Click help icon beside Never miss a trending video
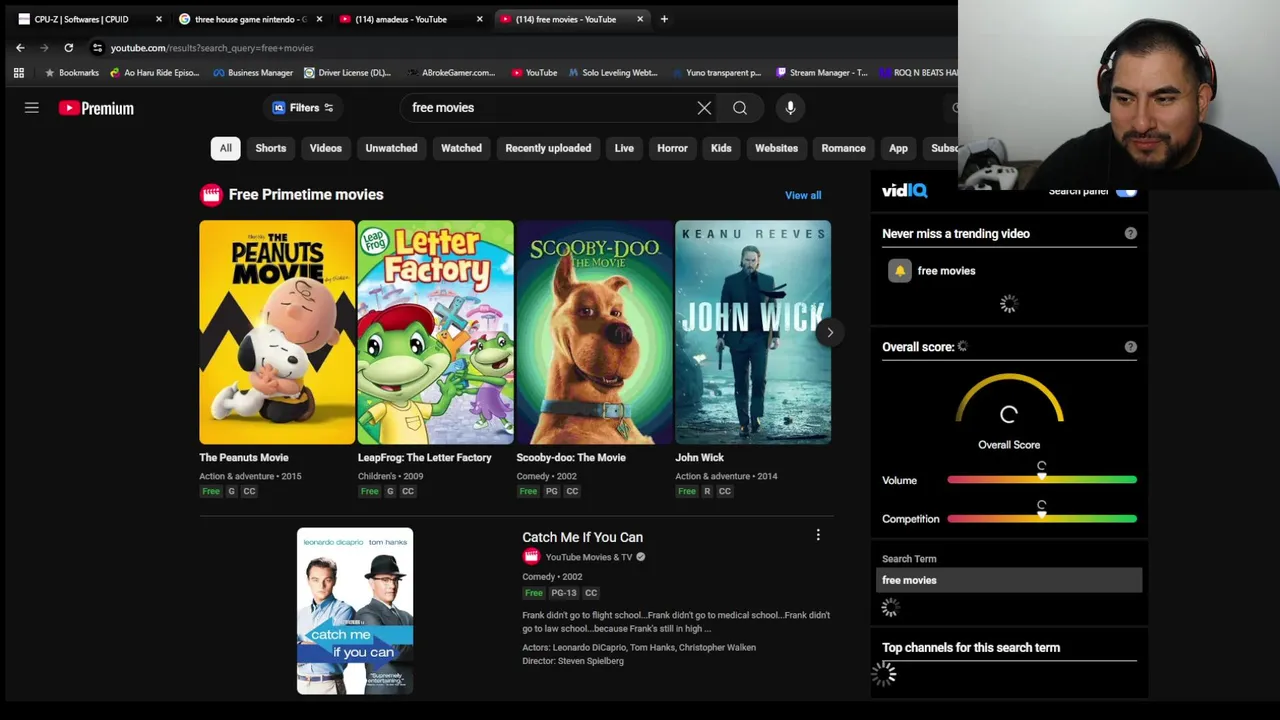The height and width of the screenshot is (720, 1280). (1131, 233)
